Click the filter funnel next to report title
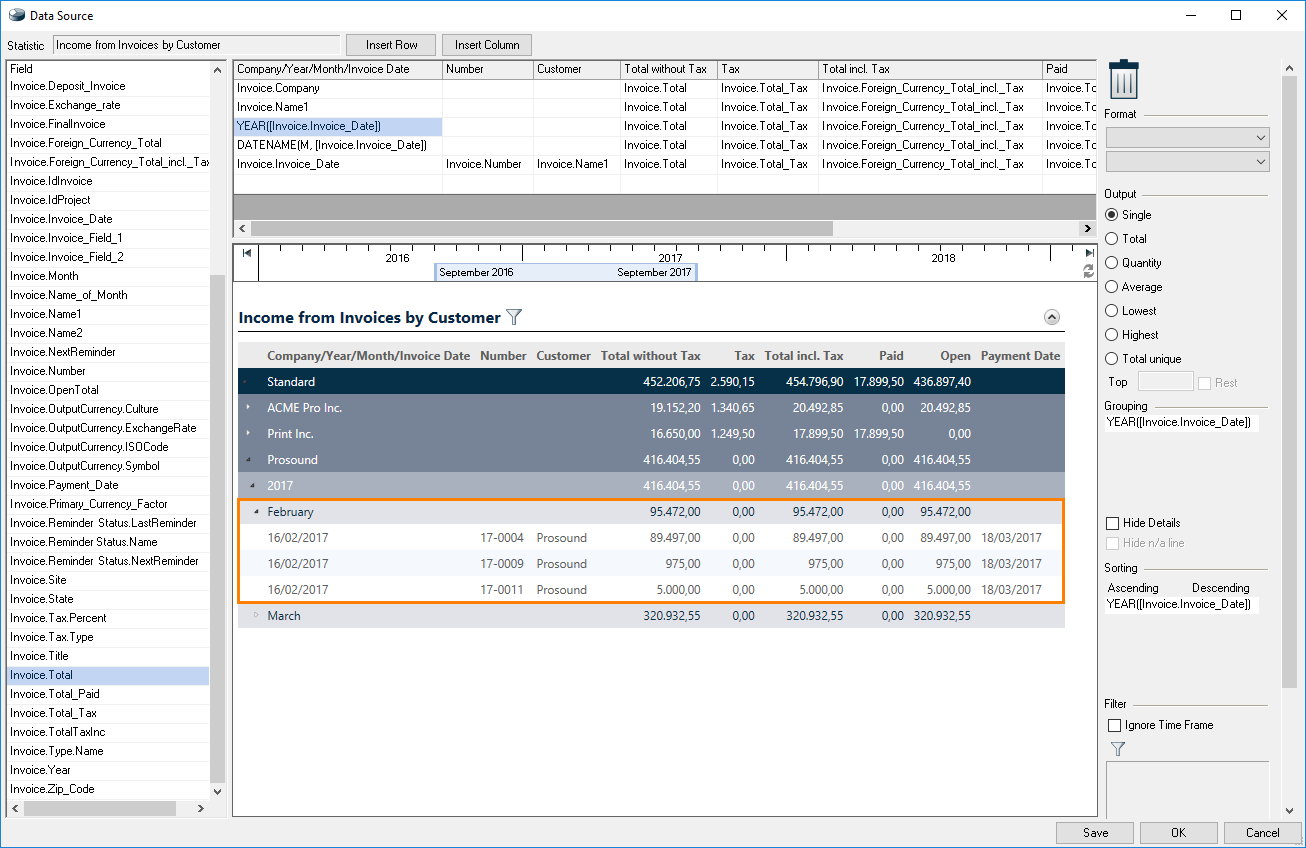1306x848 pixels. (x=514, y=317)
